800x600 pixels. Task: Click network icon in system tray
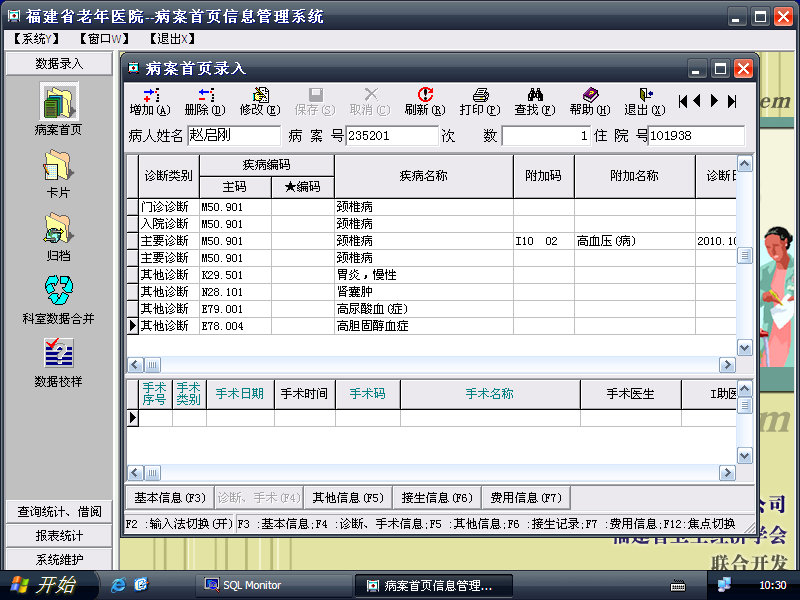tap(724, 585)
